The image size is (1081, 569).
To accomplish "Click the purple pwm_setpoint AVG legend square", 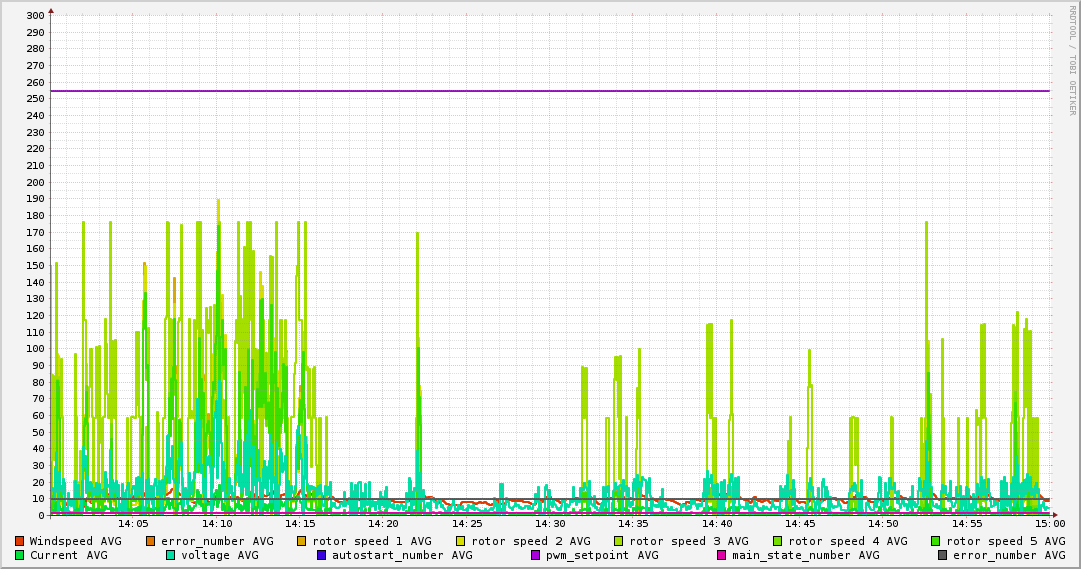I will [535, 555].
